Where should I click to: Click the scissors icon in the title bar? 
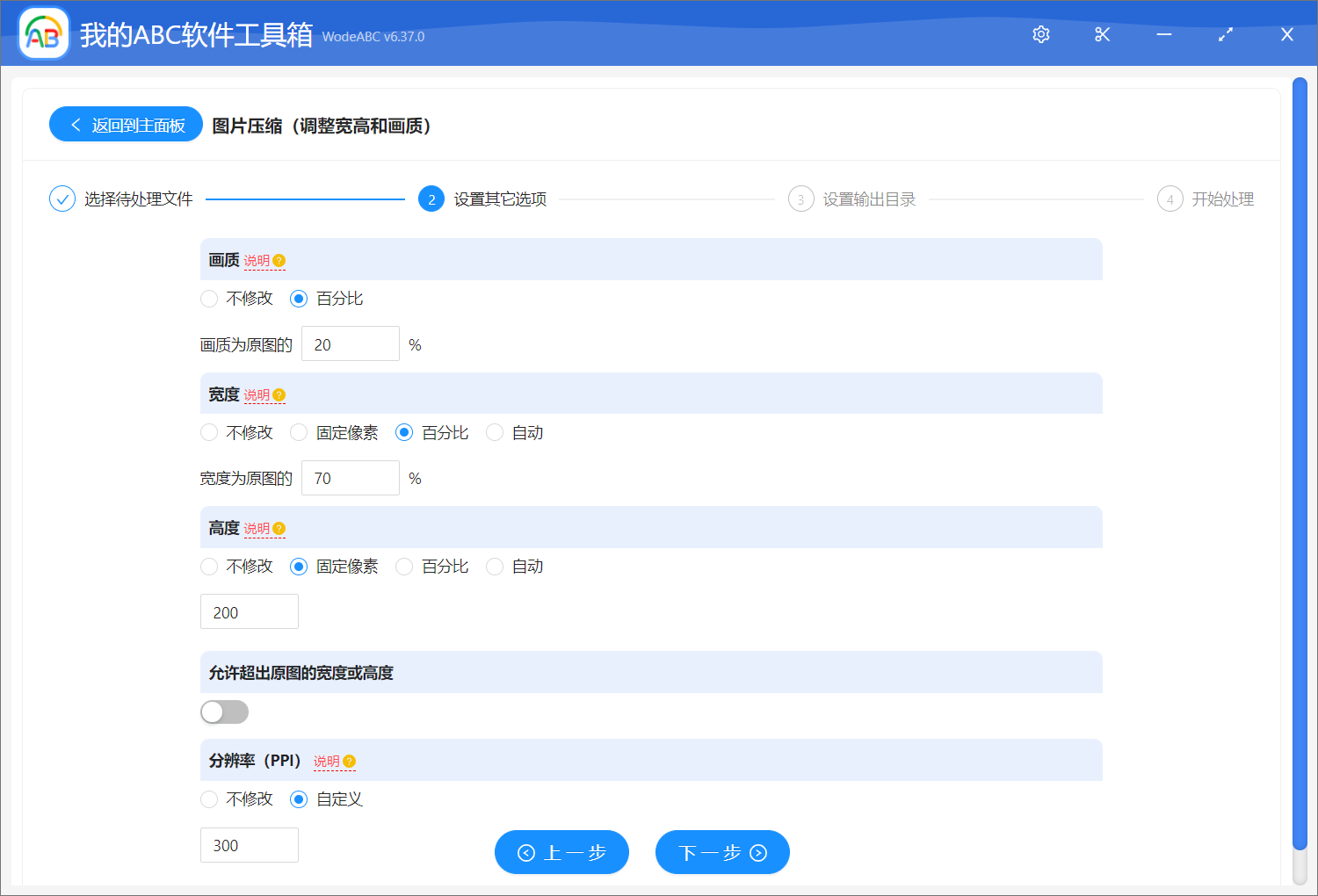point(1102,34)
